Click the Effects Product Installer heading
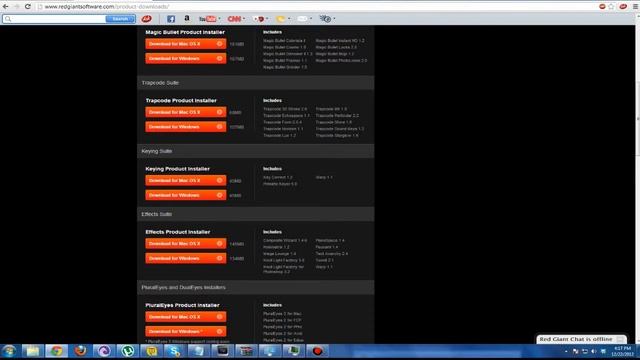This screenshot has height=360, width=640. (178, 232)
